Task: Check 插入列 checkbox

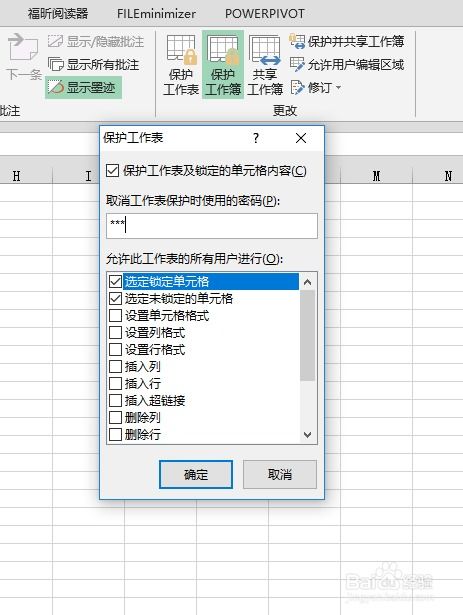Action: tap(115, 366)
